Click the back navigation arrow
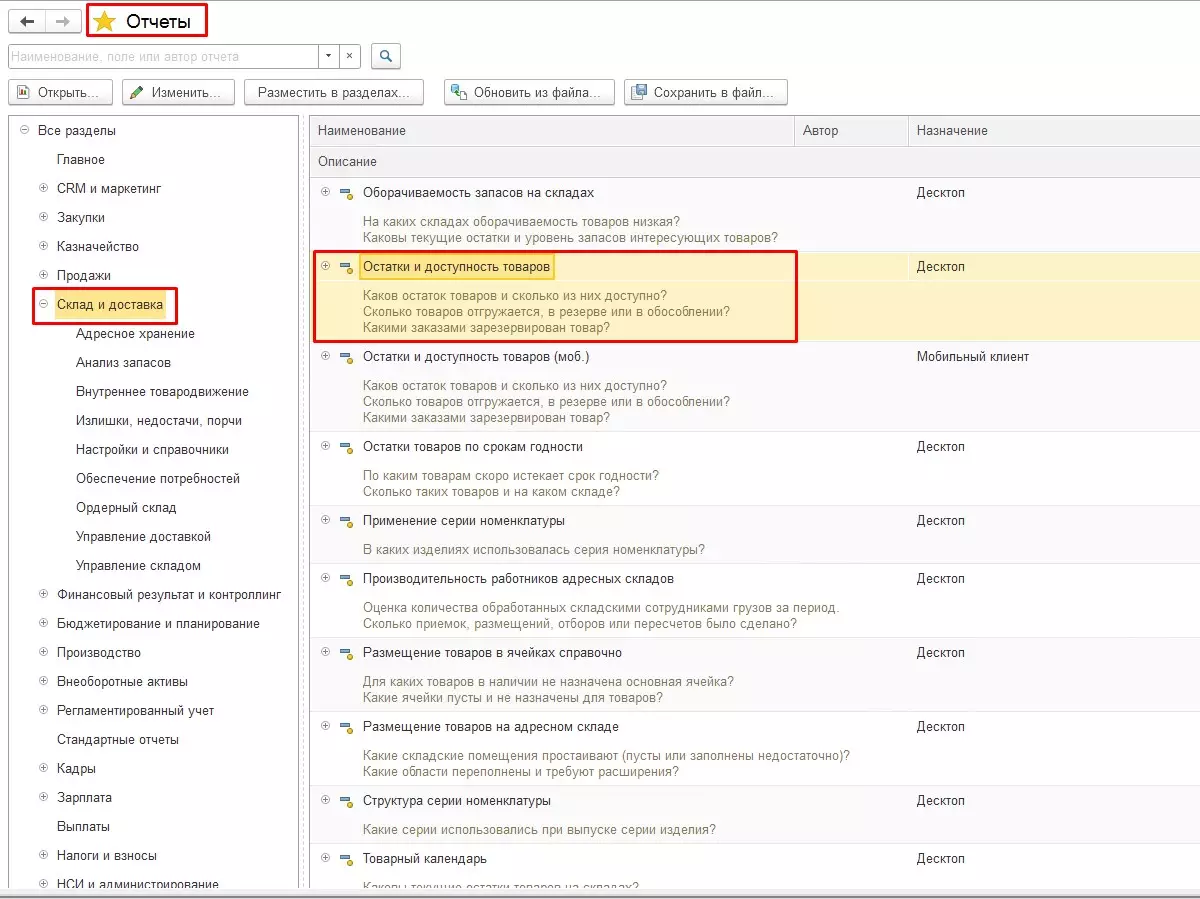This screenshot has height=899, width=1200. click(x=27, y=21)
